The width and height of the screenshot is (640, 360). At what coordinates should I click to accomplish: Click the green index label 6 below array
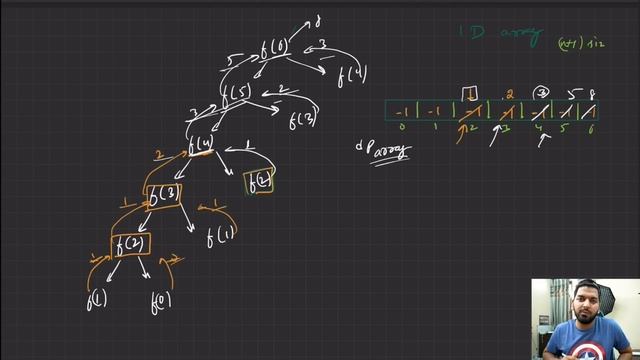[x=591, y=130]
